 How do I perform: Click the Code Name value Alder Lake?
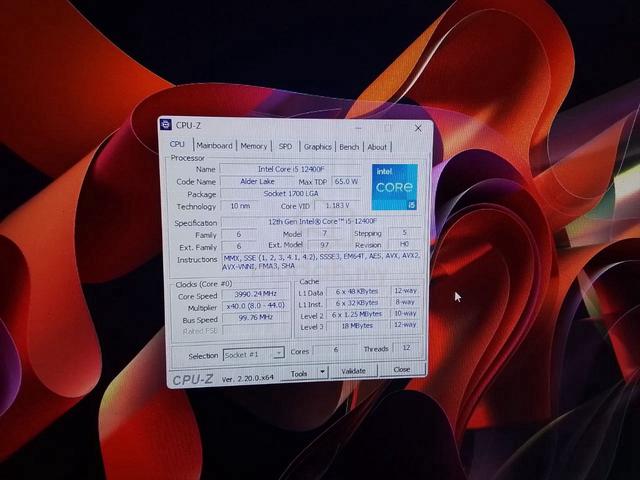click(x=258, y=181)
